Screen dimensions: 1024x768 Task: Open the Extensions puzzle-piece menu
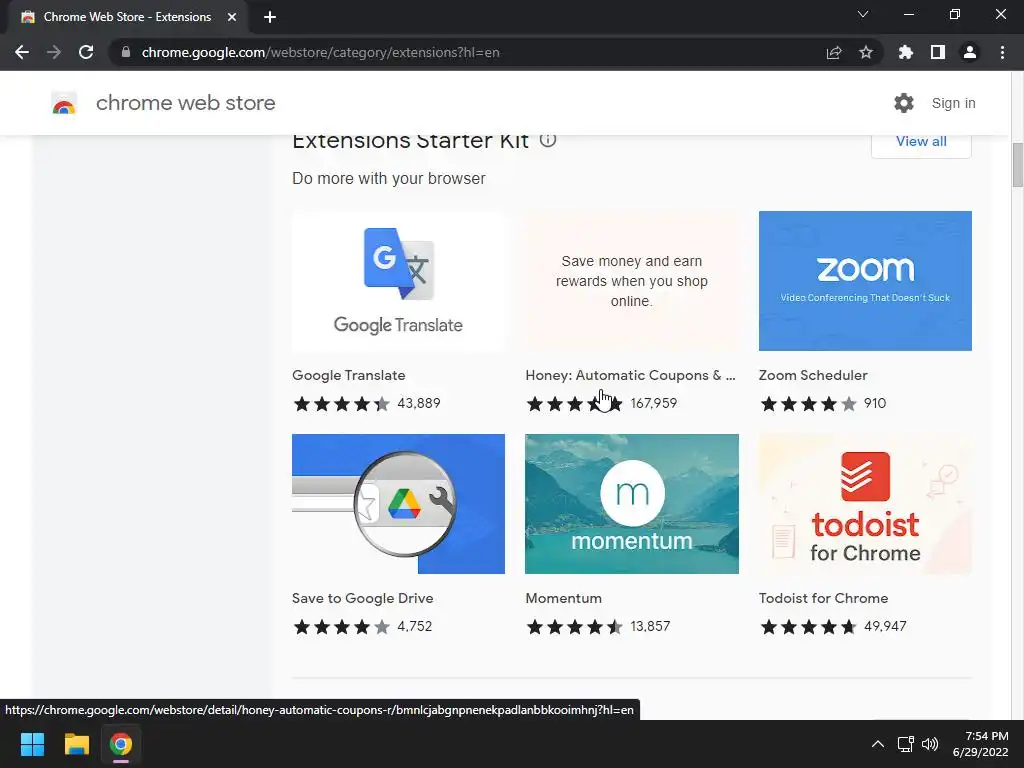[906, 52]
